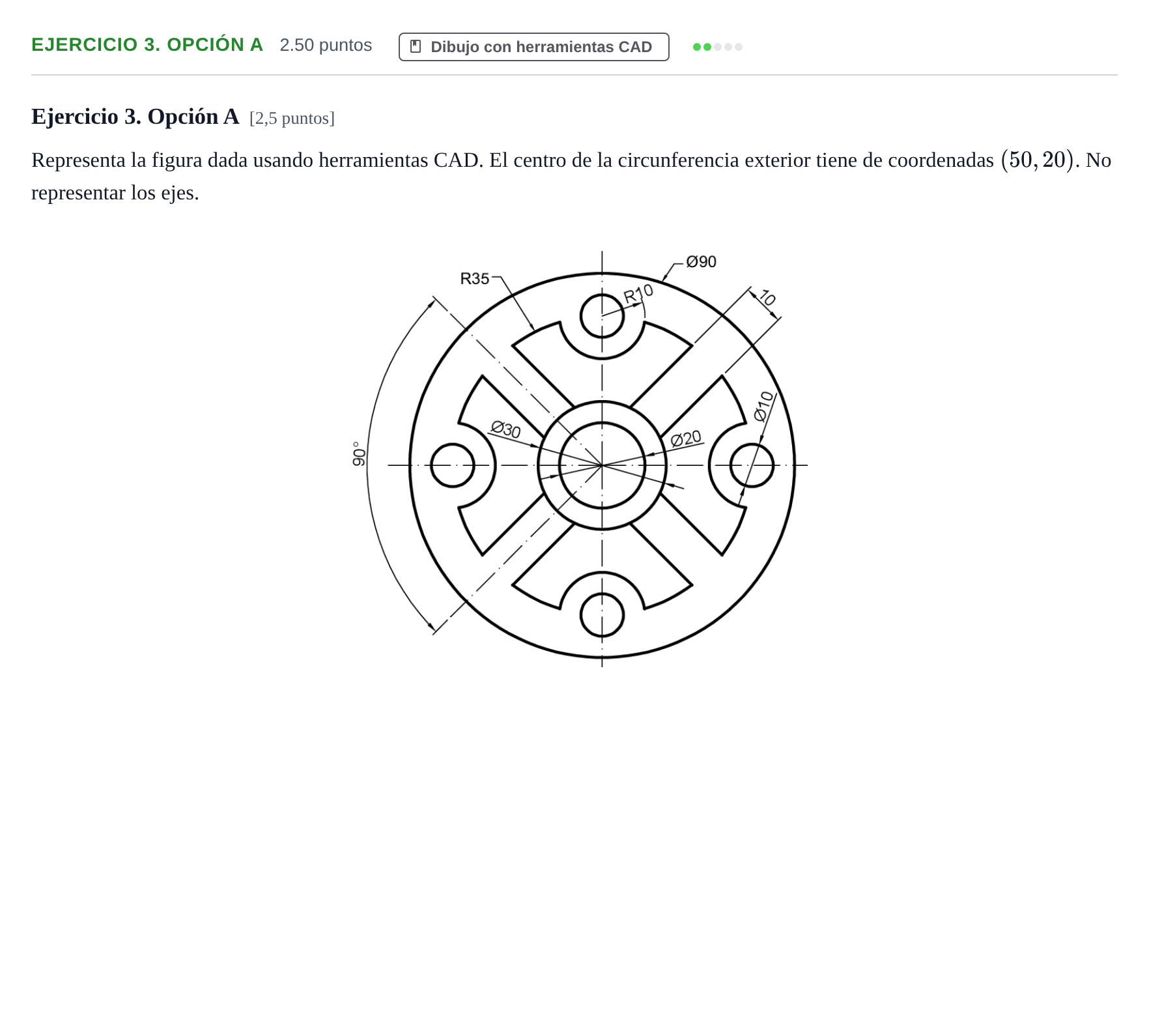
Task: Click the R10 dimension label
Action: click(x=638, y=294)
